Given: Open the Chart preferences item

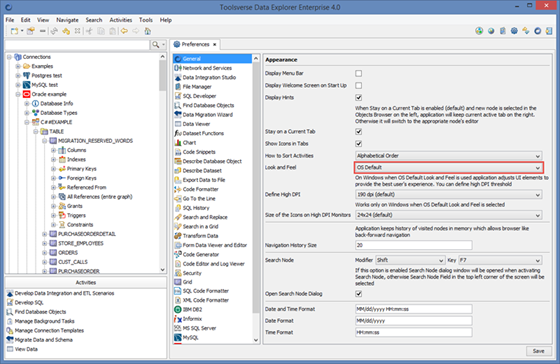Looking at the screenshot, I should click(x=189, y=143).
